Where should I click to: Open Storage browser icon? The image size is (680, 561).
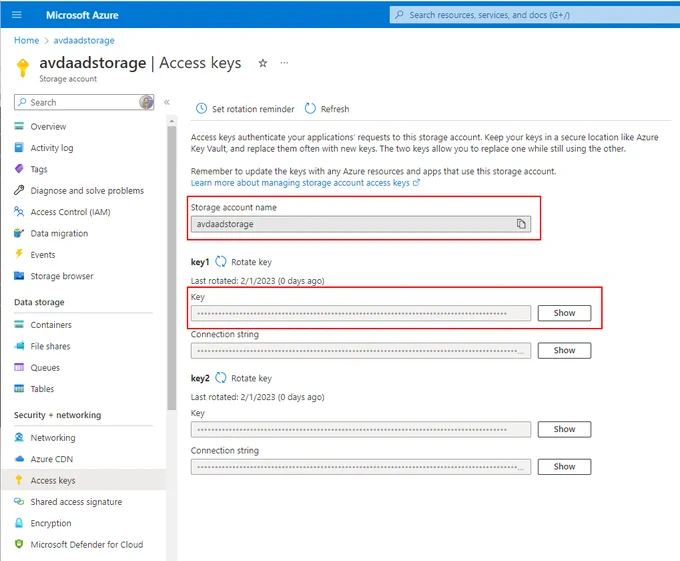coord(19,276)
